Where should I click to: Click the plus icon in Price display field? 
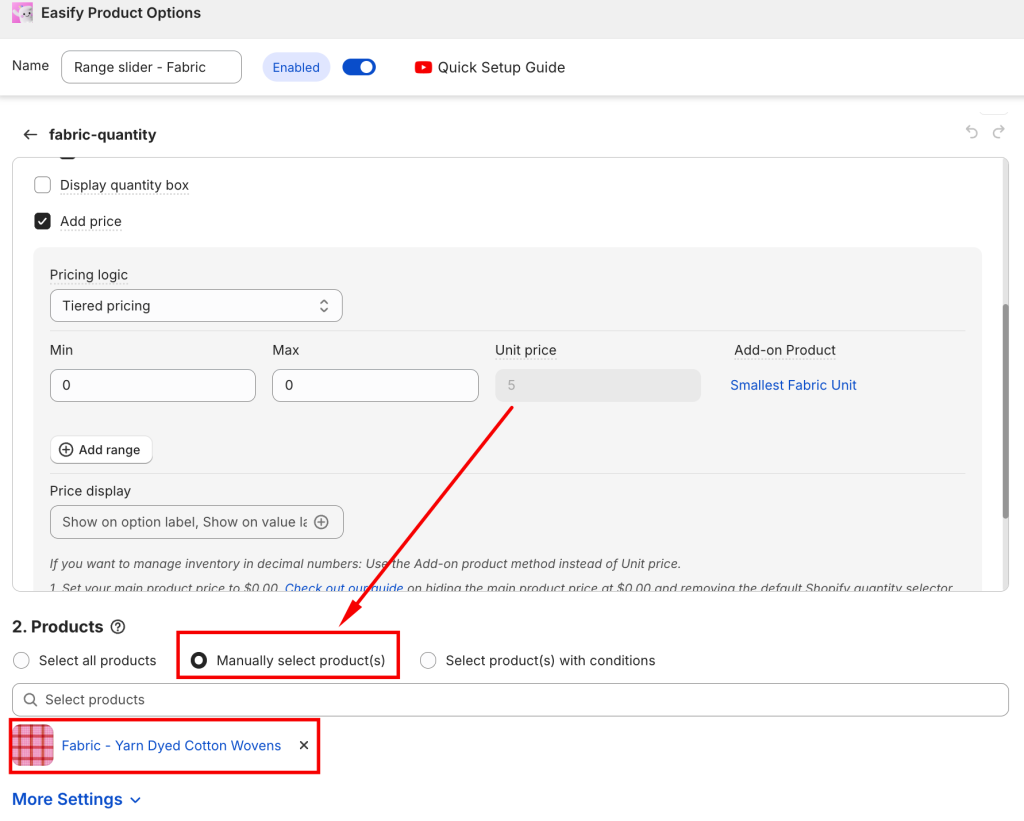click(x=321, y=522)
